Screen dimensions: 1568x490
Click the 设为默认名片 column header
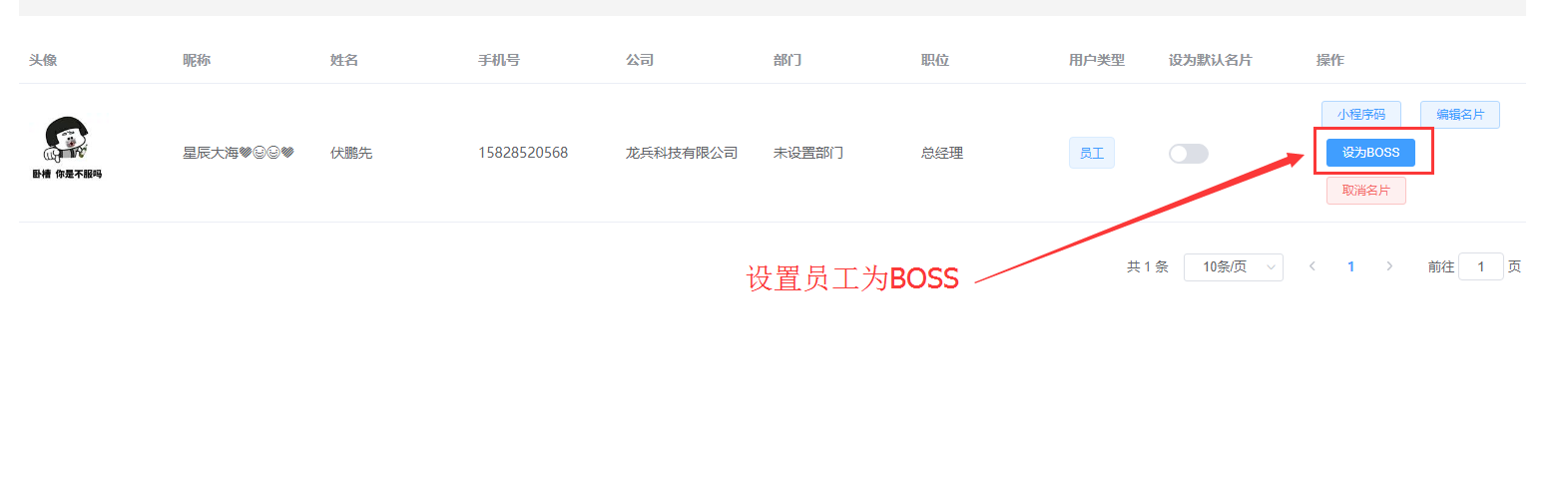point(1211,60)
